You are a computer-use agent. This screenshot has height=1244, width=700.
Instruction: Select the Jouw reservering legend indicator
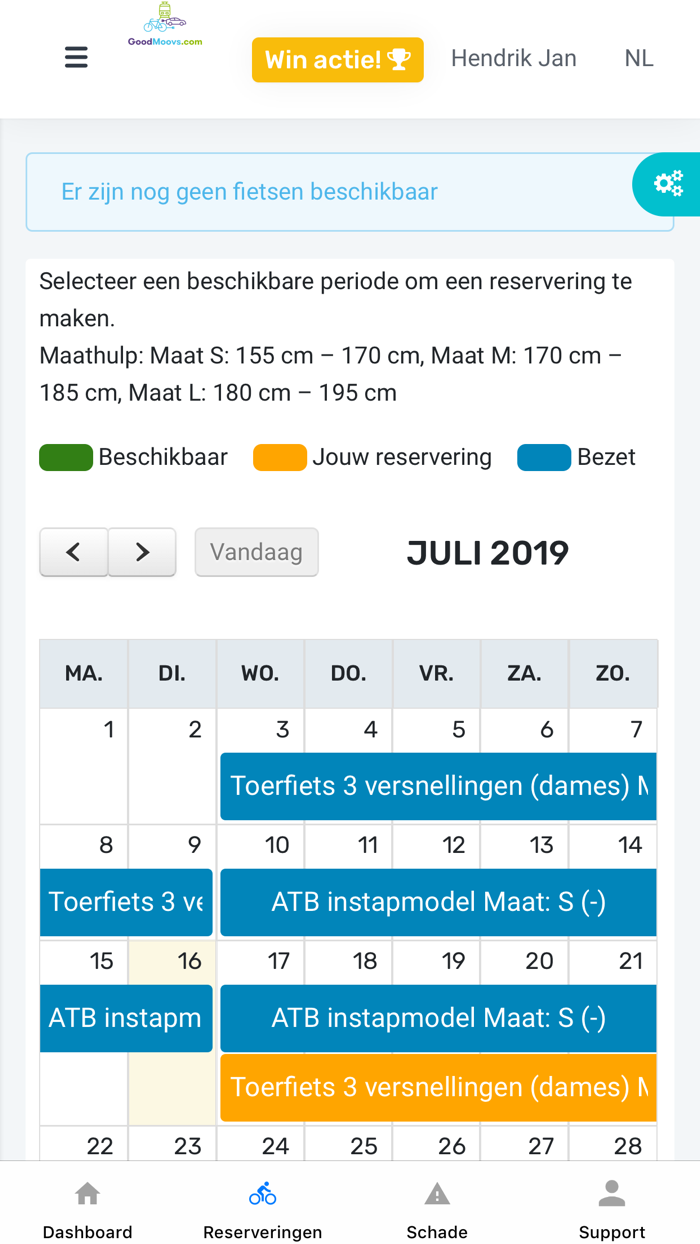tap(277, 457)
